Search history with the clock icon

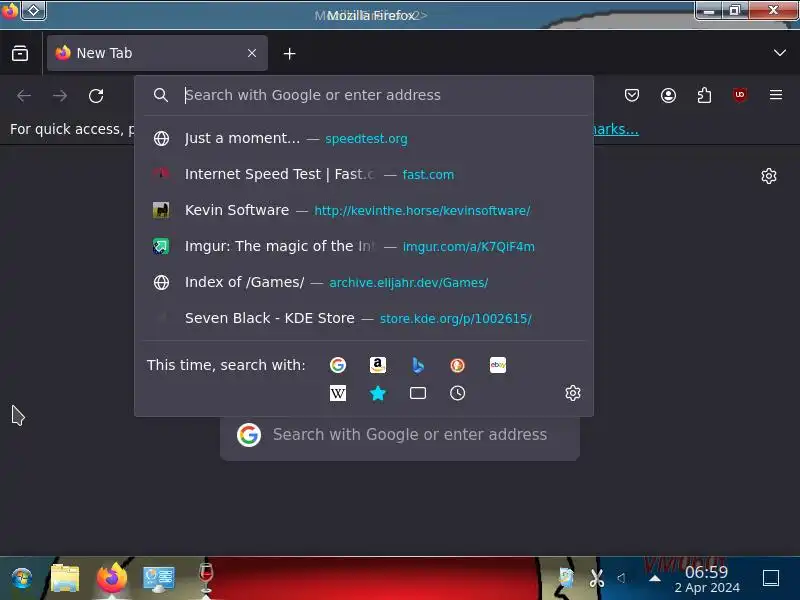[457, 393]
